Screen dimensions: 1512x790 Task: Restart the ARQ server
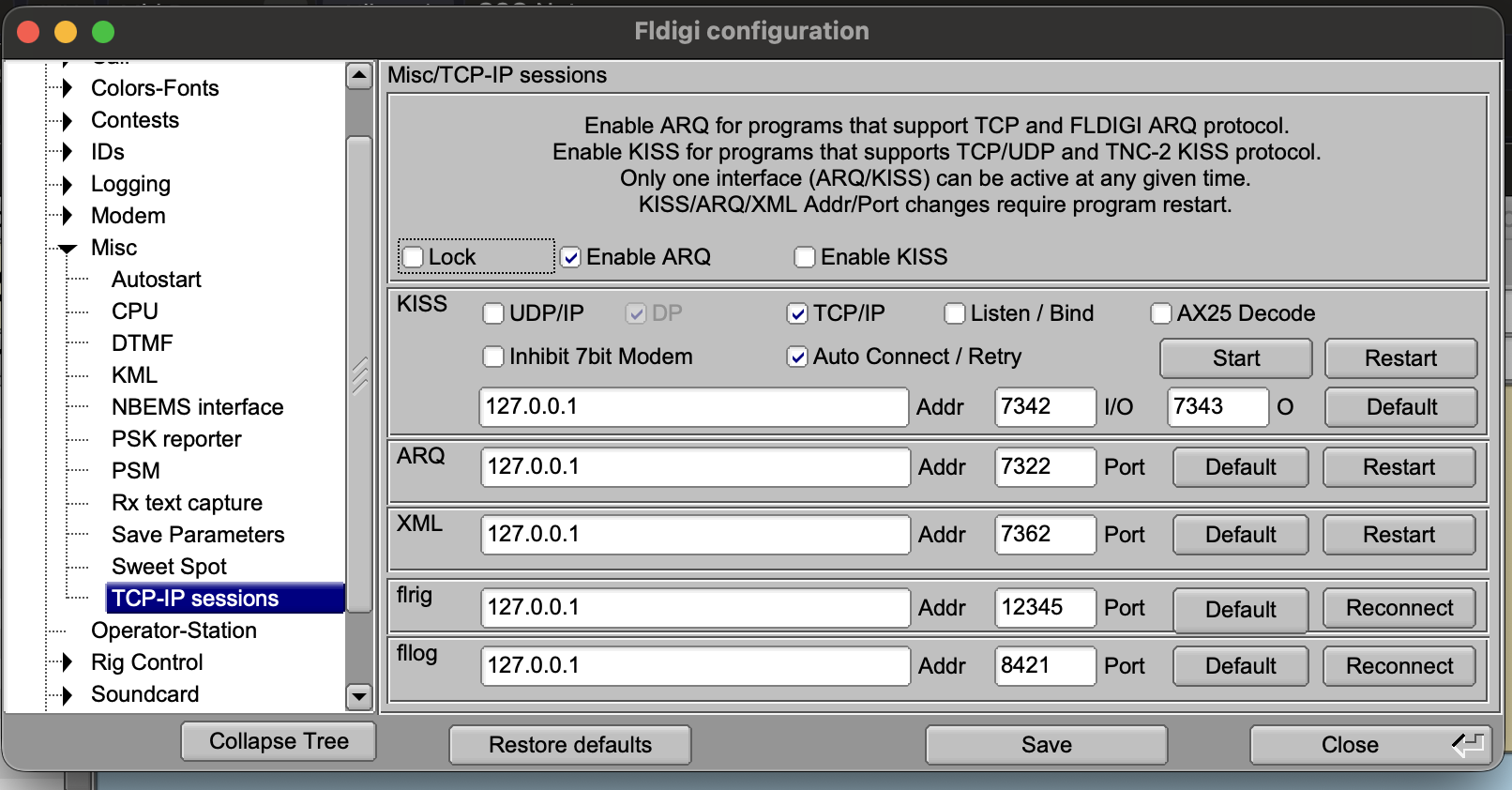coord(1399,467)
